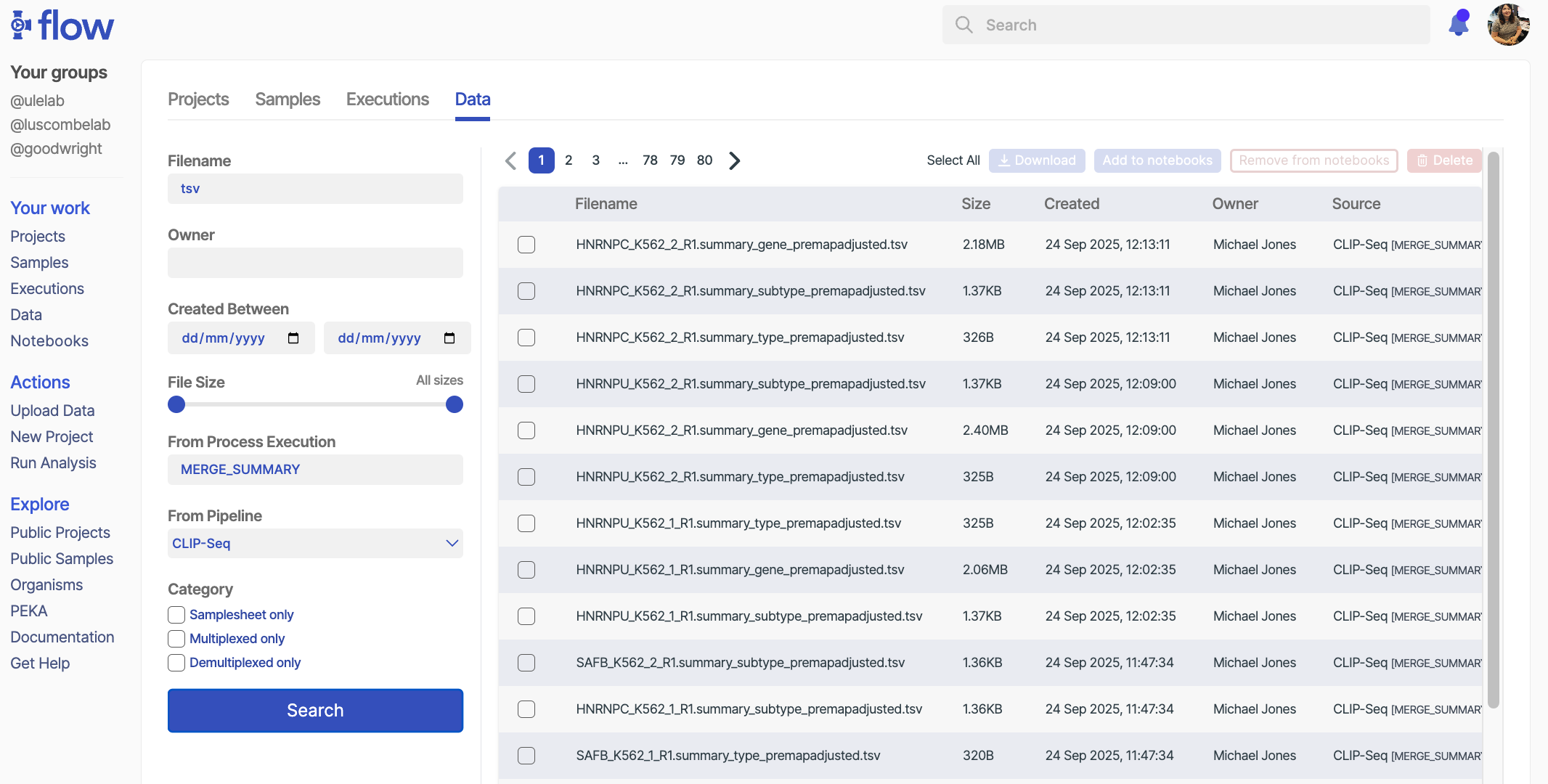Open start date calendar picker icon
This screenshot has height=784, width=1548.
click(x=293, y=338)
